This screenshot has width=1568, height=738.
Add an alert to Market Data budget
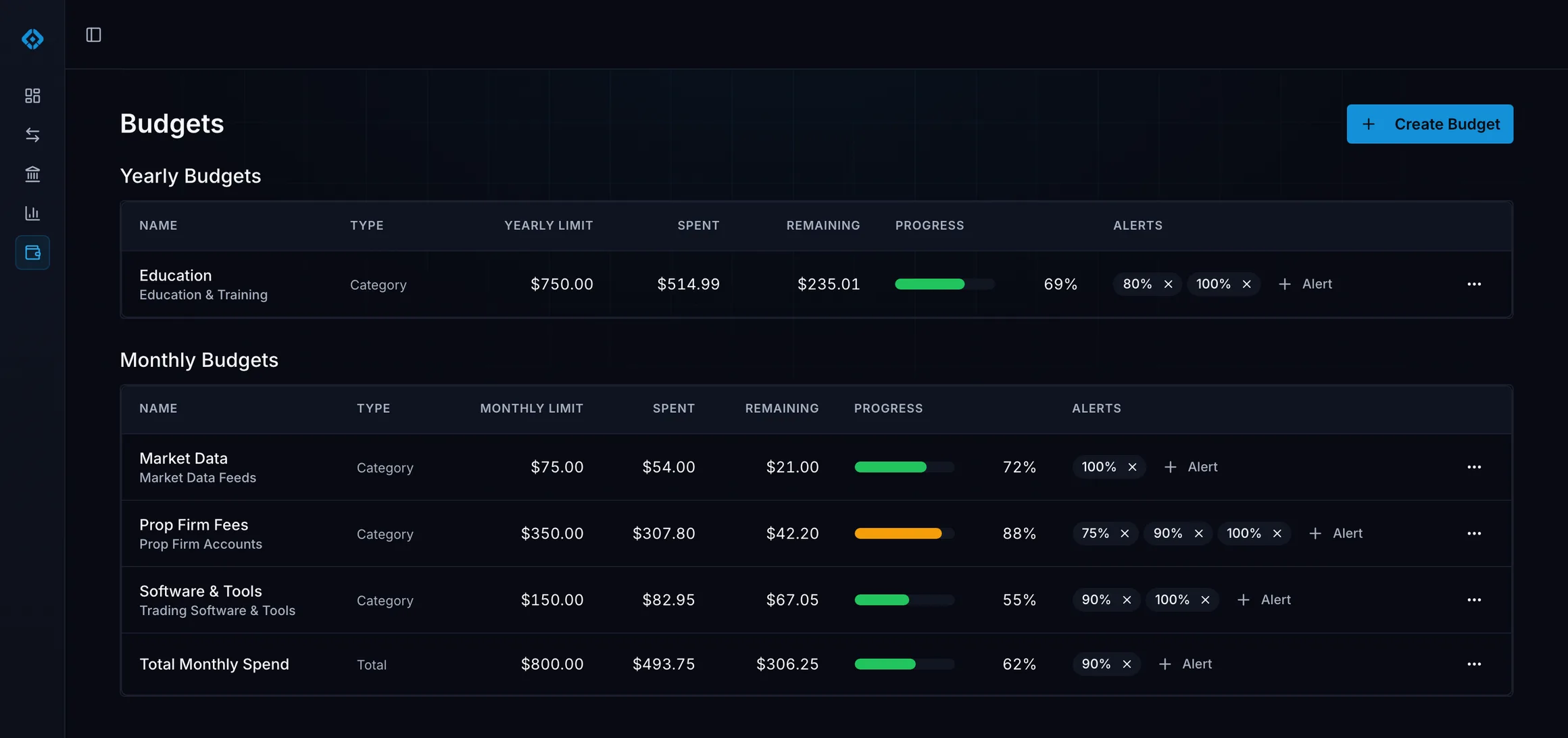(1191, 467)
